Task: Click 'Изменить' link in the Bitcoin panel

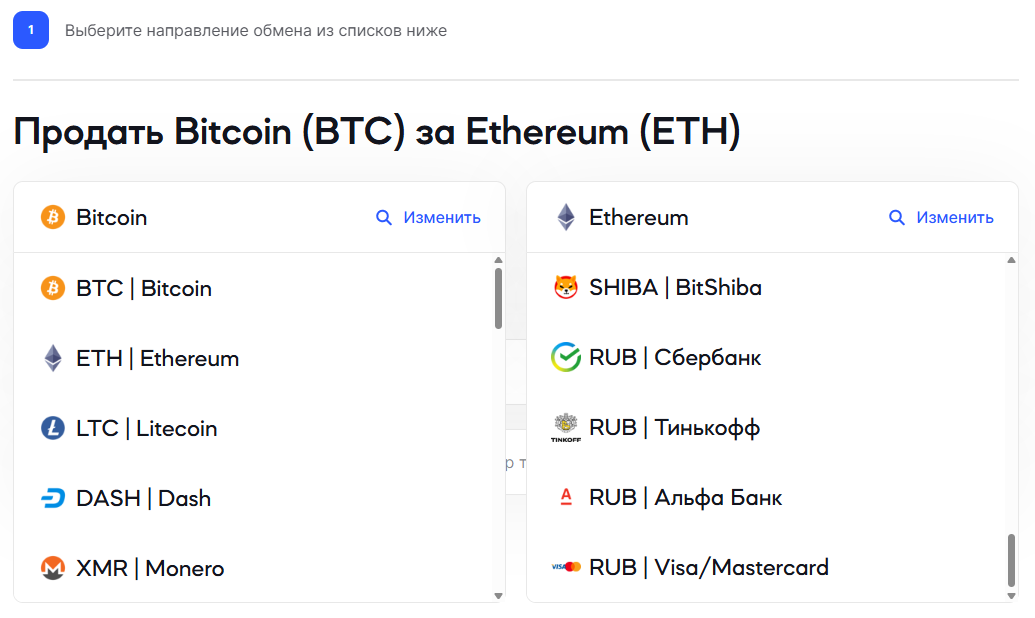Action: tap(442, 217)
